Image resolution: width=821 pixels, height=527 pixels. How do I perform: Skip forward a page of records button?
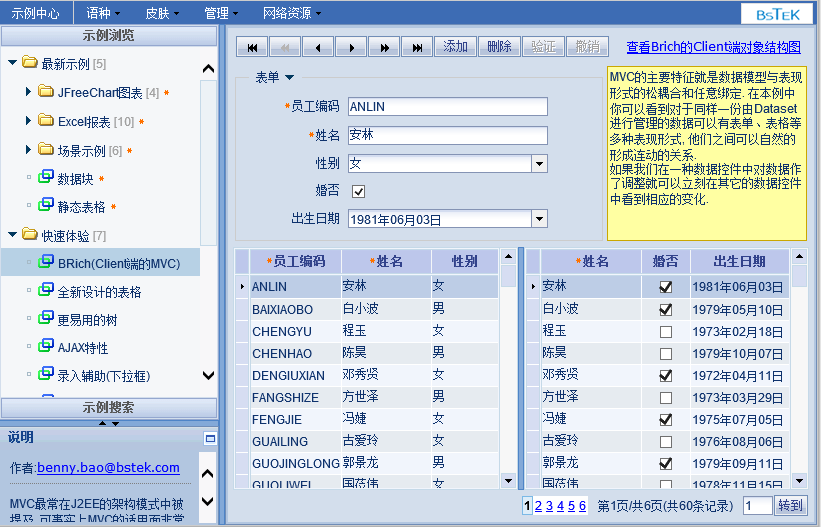(384, 47)
